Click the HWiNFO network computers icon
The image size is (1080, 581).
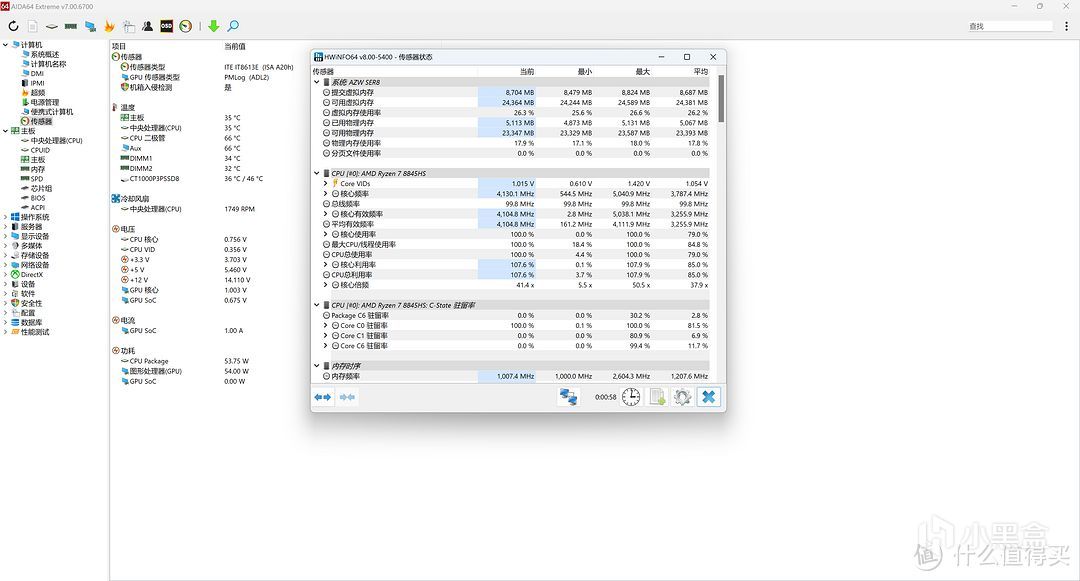click(568, 397)
